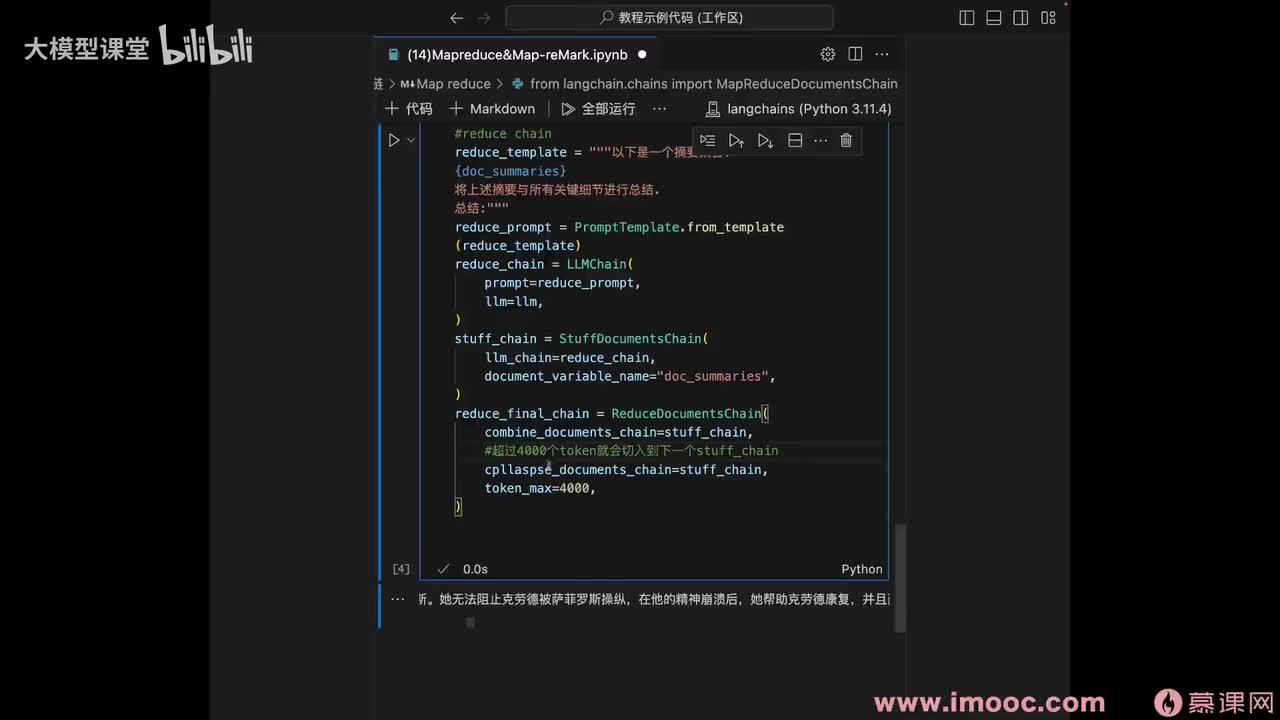Click the document_variable_name line
The width and height of the screenshot is (1280, 720).
click(x=630, y=376)
